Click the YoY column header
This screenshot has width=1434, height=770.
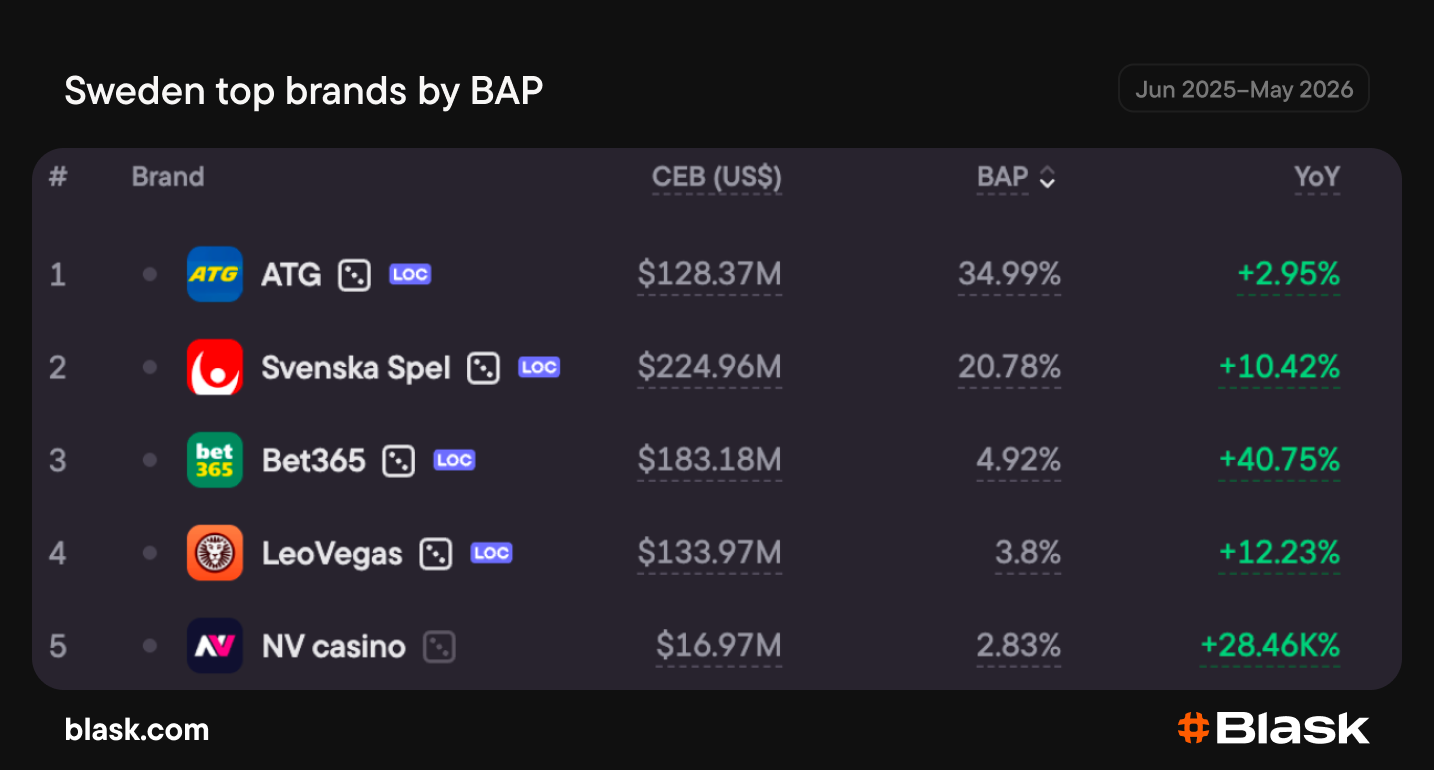click(x=1317, y=177)
